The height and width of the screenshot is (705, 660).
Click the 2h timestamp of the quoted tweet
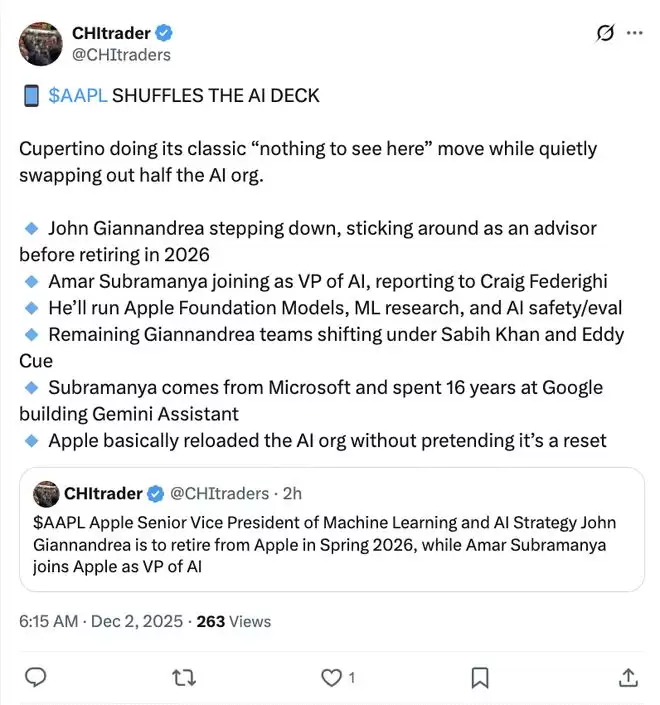click(x=295, y=493)
